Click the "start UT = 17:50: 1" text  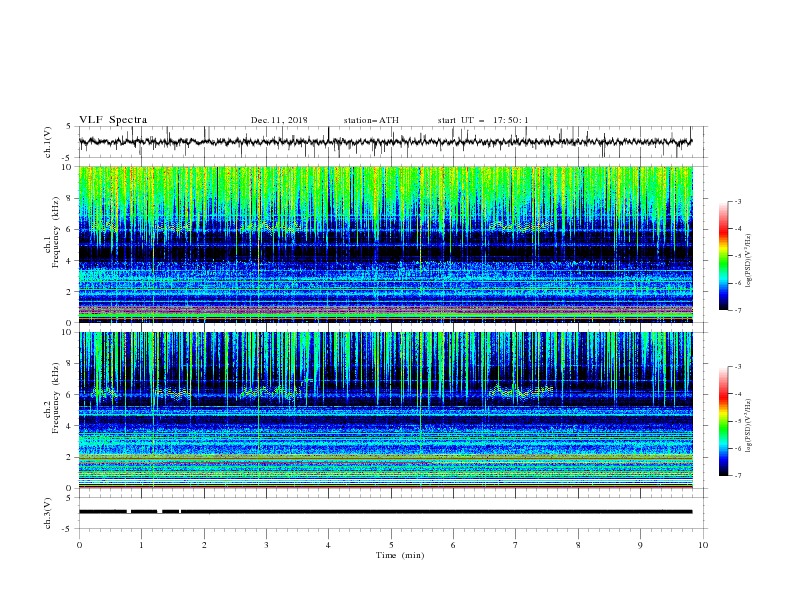[483, 120]
